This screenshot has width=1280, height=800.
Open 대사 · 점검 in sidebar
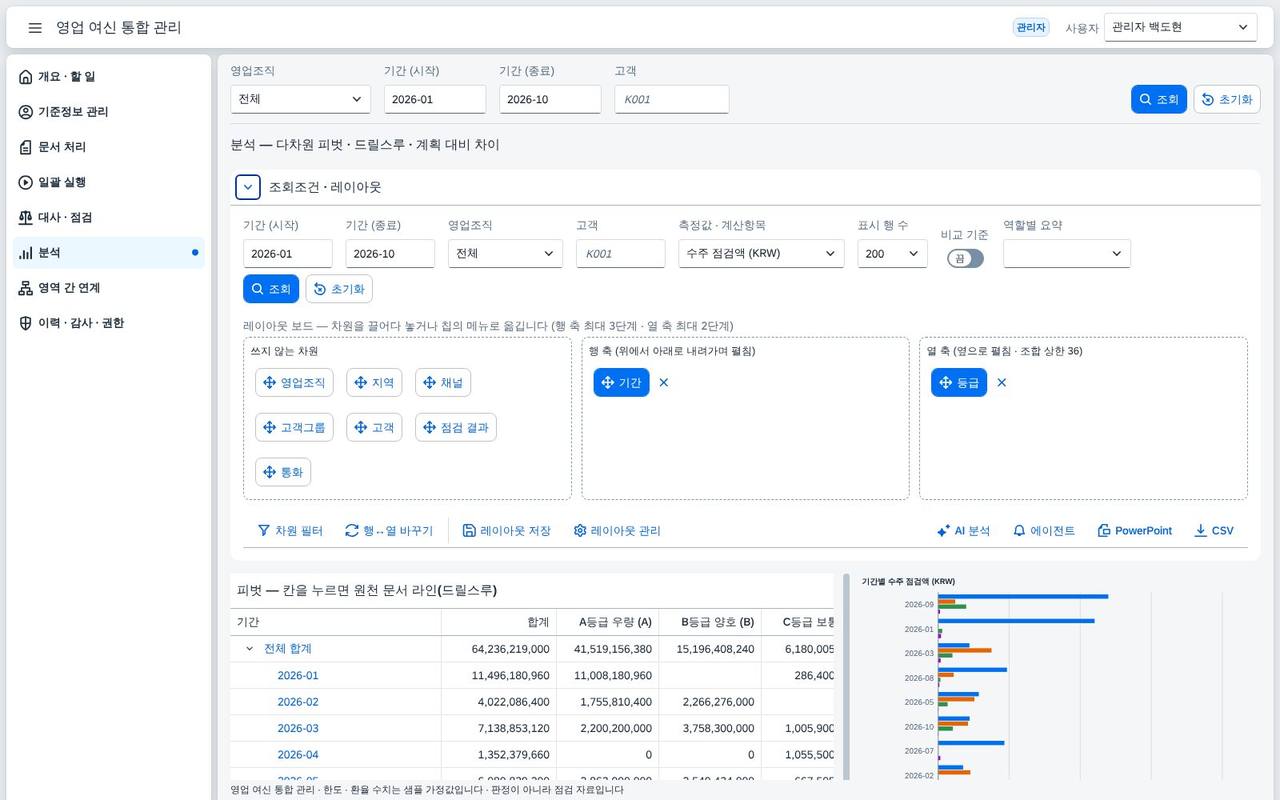point(109,217)
